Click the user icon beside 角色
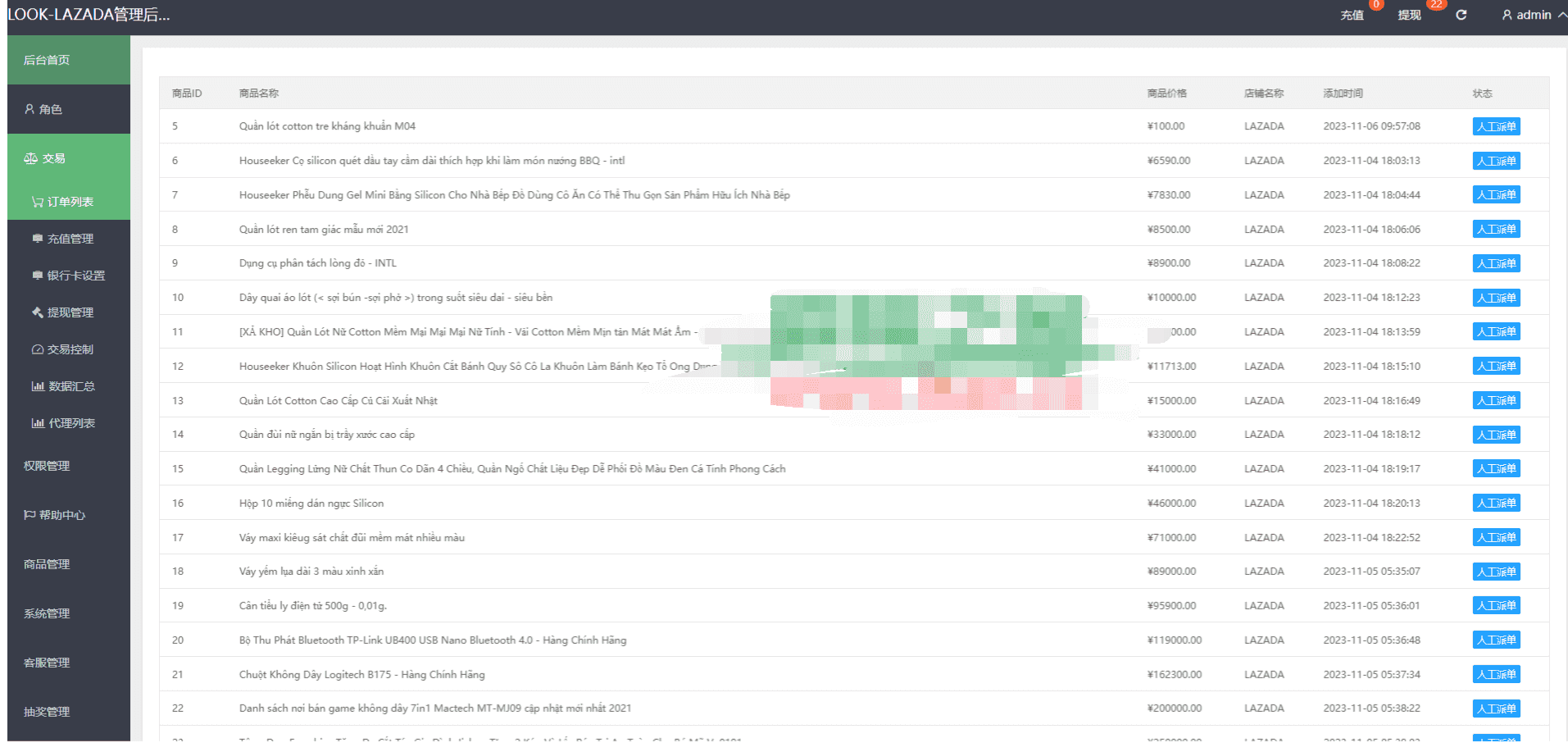 pyautogui.click(x=30, y=109)
